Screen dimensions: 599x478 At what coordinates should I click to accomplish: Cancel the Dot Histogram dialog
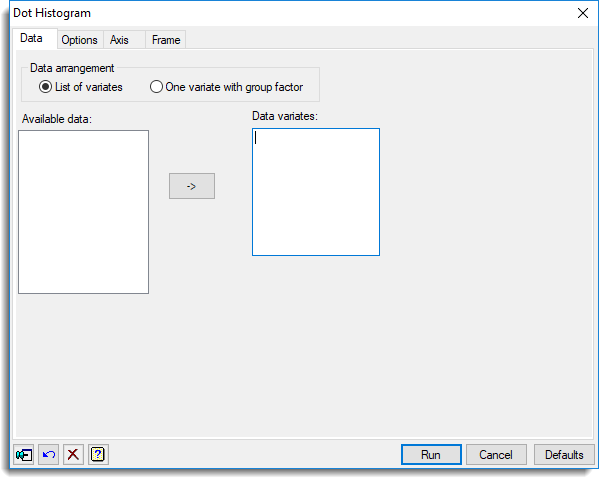coord(496,455)
